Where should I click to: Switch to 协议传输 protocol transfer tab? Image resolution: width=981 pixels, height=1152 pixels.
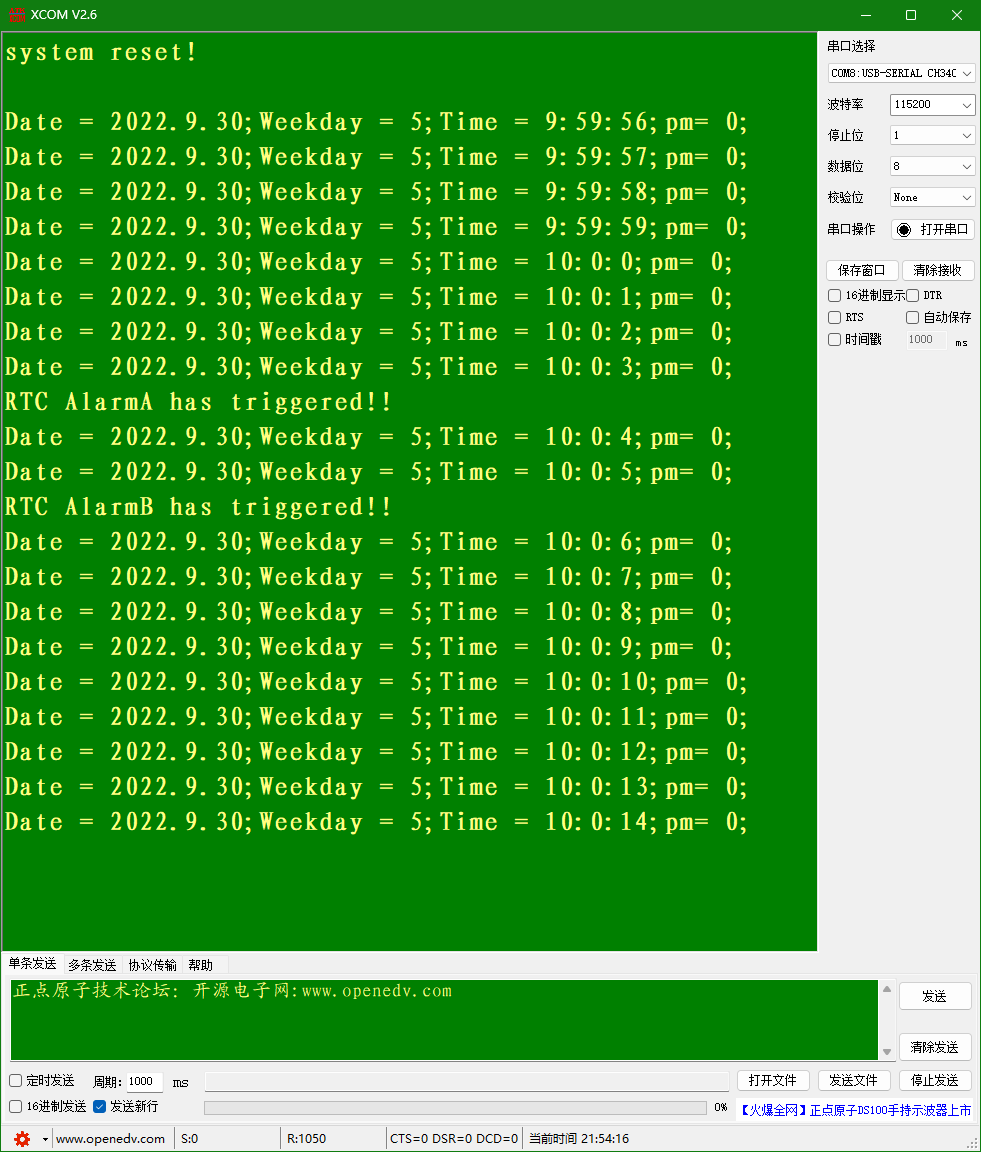click(x=152, y=965)
